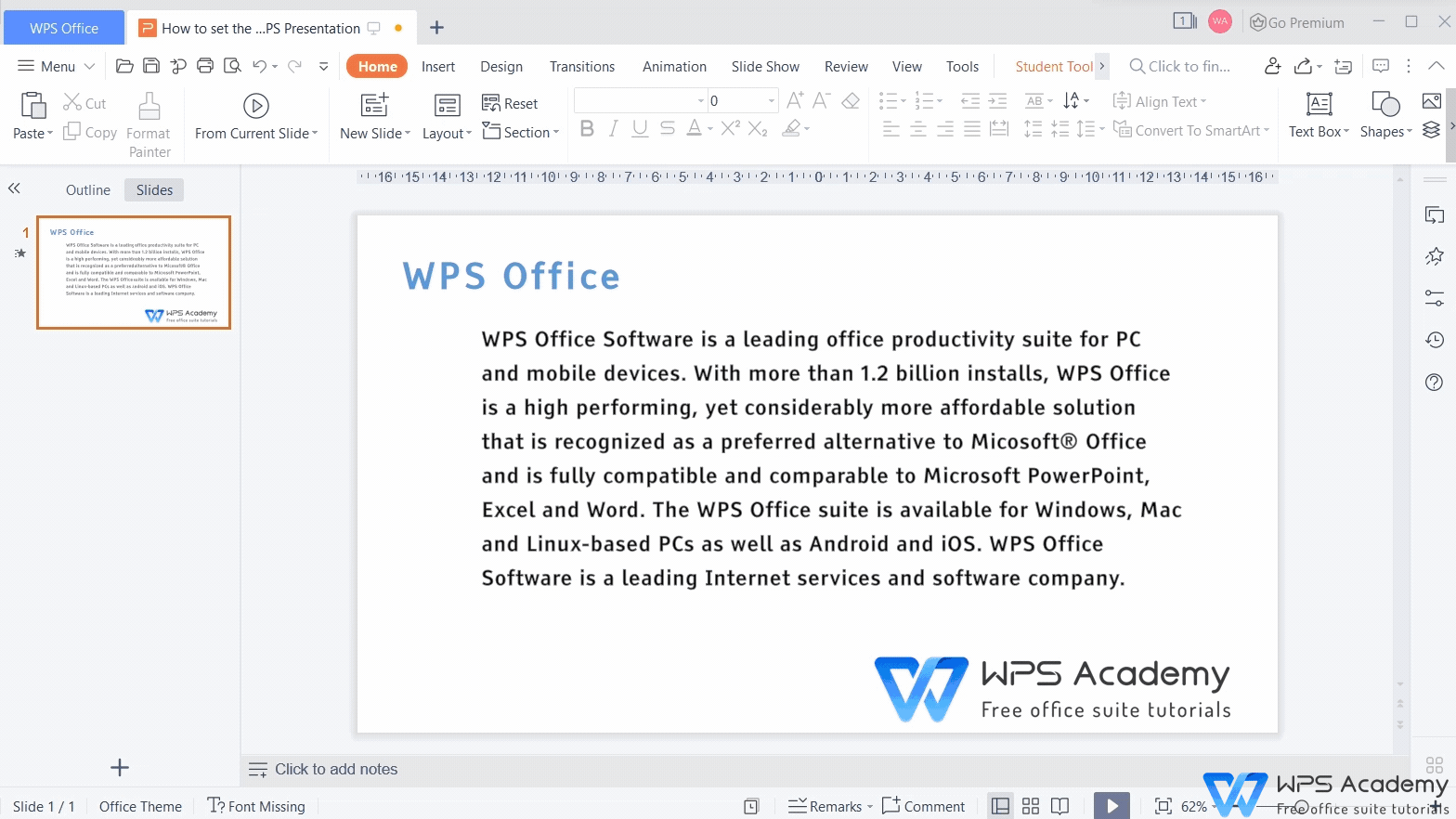Collapse the slide panel with double chevron
This screenshot has height=819, width=1456.
click(x=14, y=188)
